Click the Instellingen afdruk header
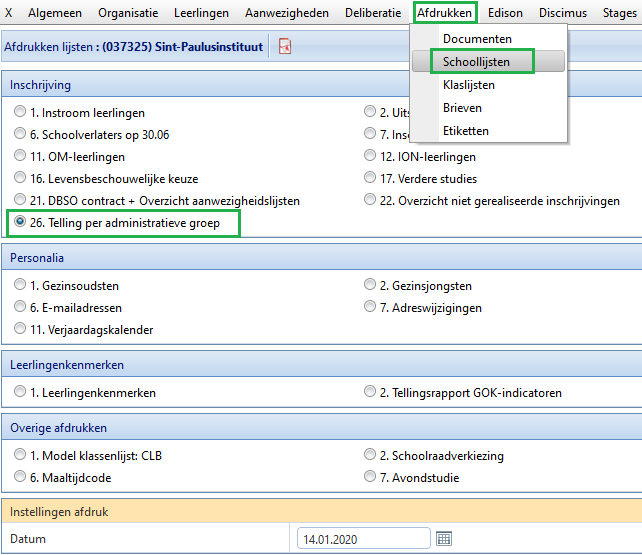 click(x=321, y=512)
